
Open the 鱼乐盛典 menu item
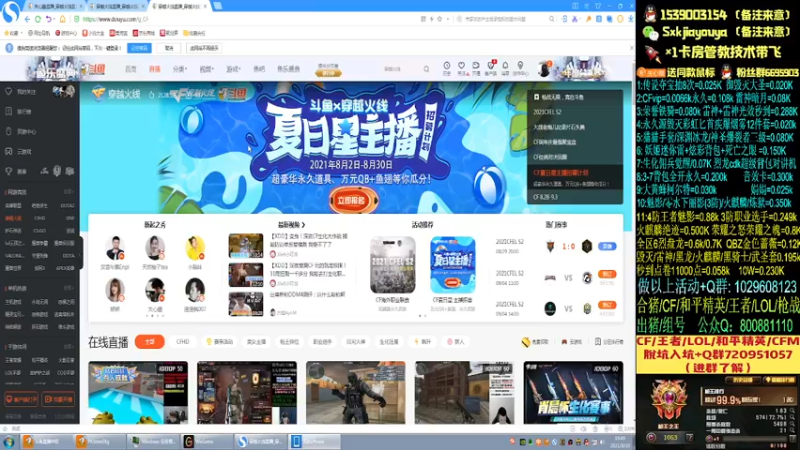[288, 69]
